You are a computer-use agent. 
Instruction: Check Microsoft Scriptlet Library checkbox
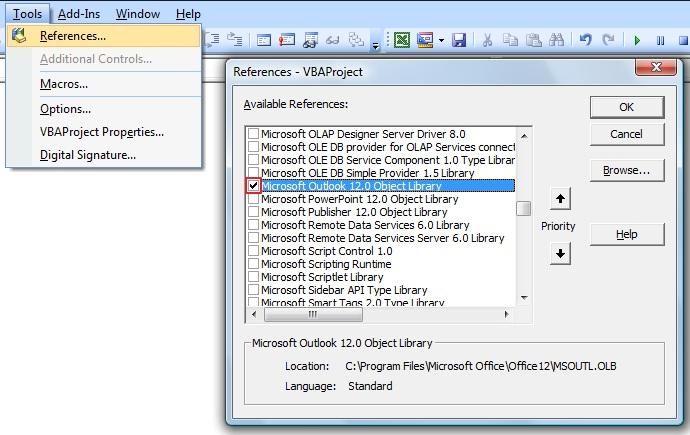(x=253, y=277)
